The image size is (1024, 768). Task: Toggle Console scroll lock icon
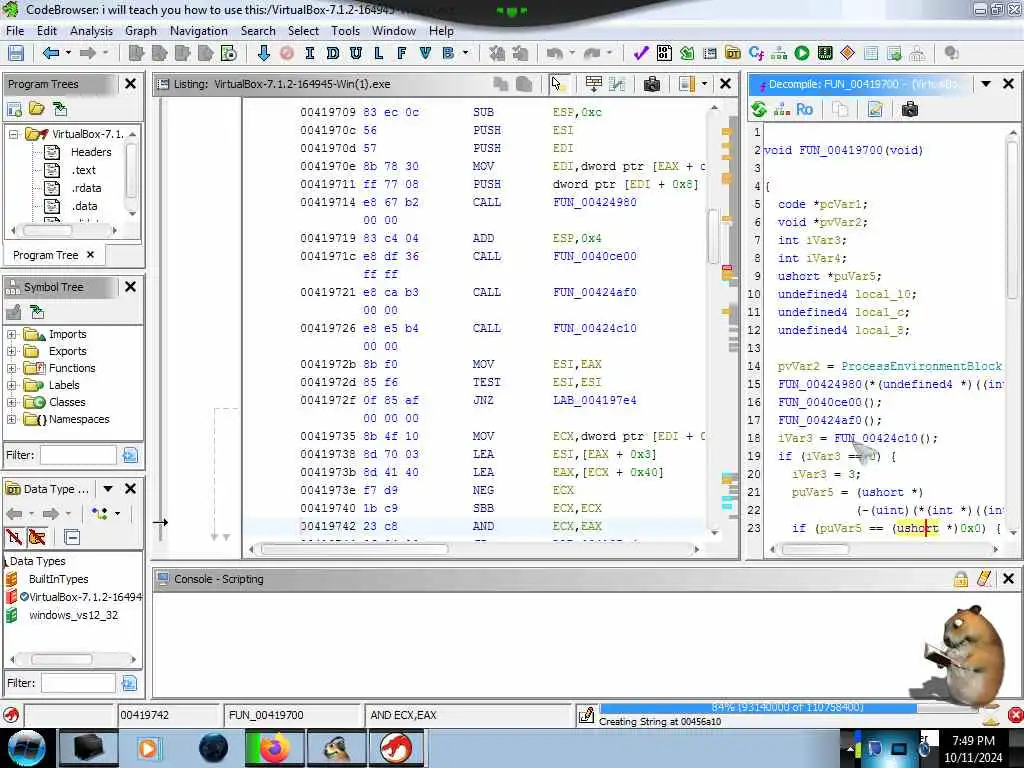(x=961, y=579)
